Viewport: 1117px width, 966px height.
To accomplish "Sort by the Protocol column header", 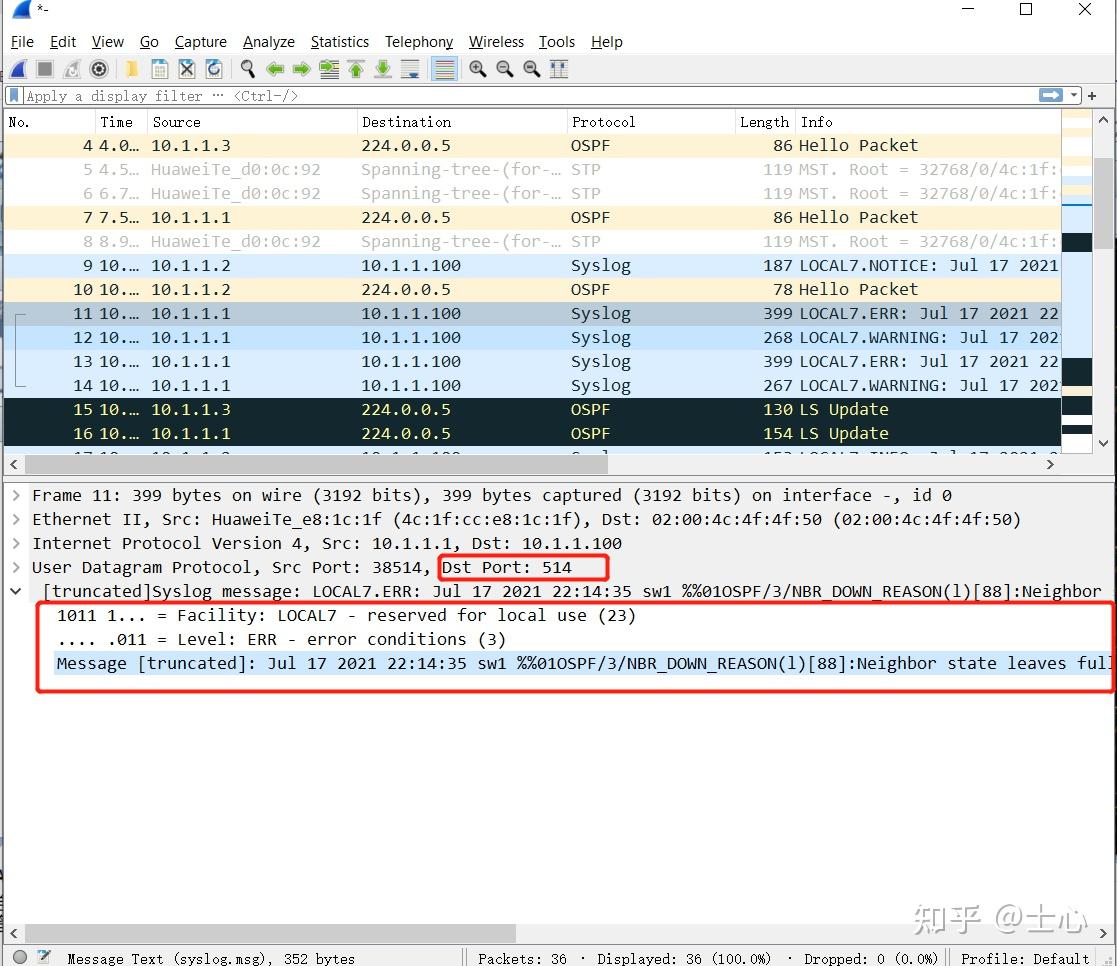I will [650, 122].
